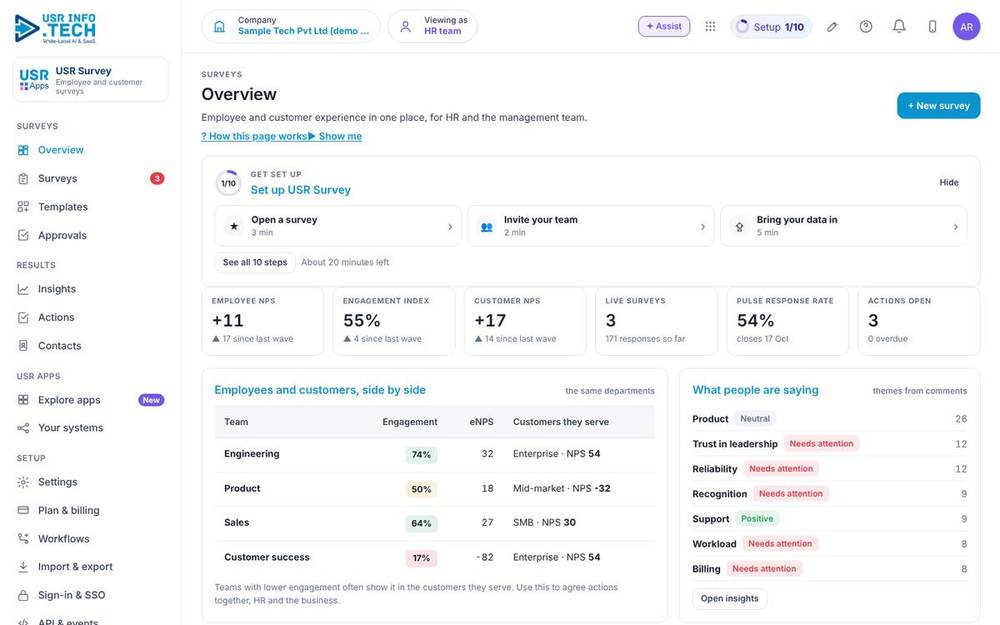This screenshot has height=625, width=1000.
Task: Click the Approvals sidebar icon
Action: click(23, 235)
